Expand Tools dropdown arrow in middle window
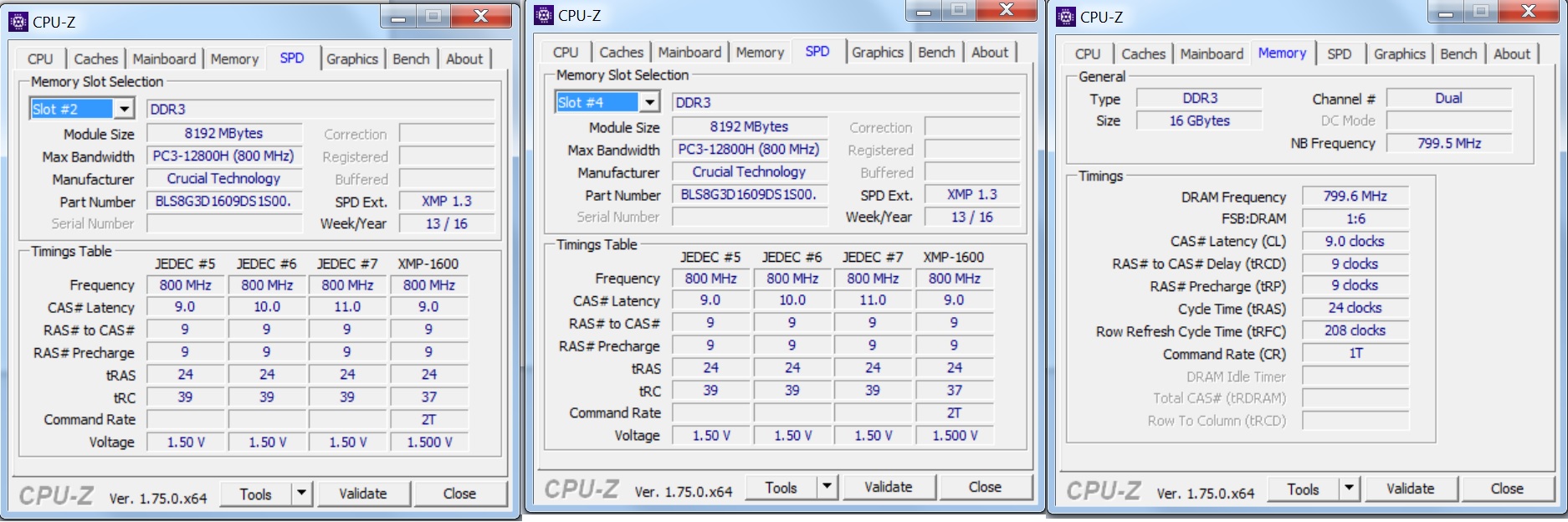 coord(828,487)
